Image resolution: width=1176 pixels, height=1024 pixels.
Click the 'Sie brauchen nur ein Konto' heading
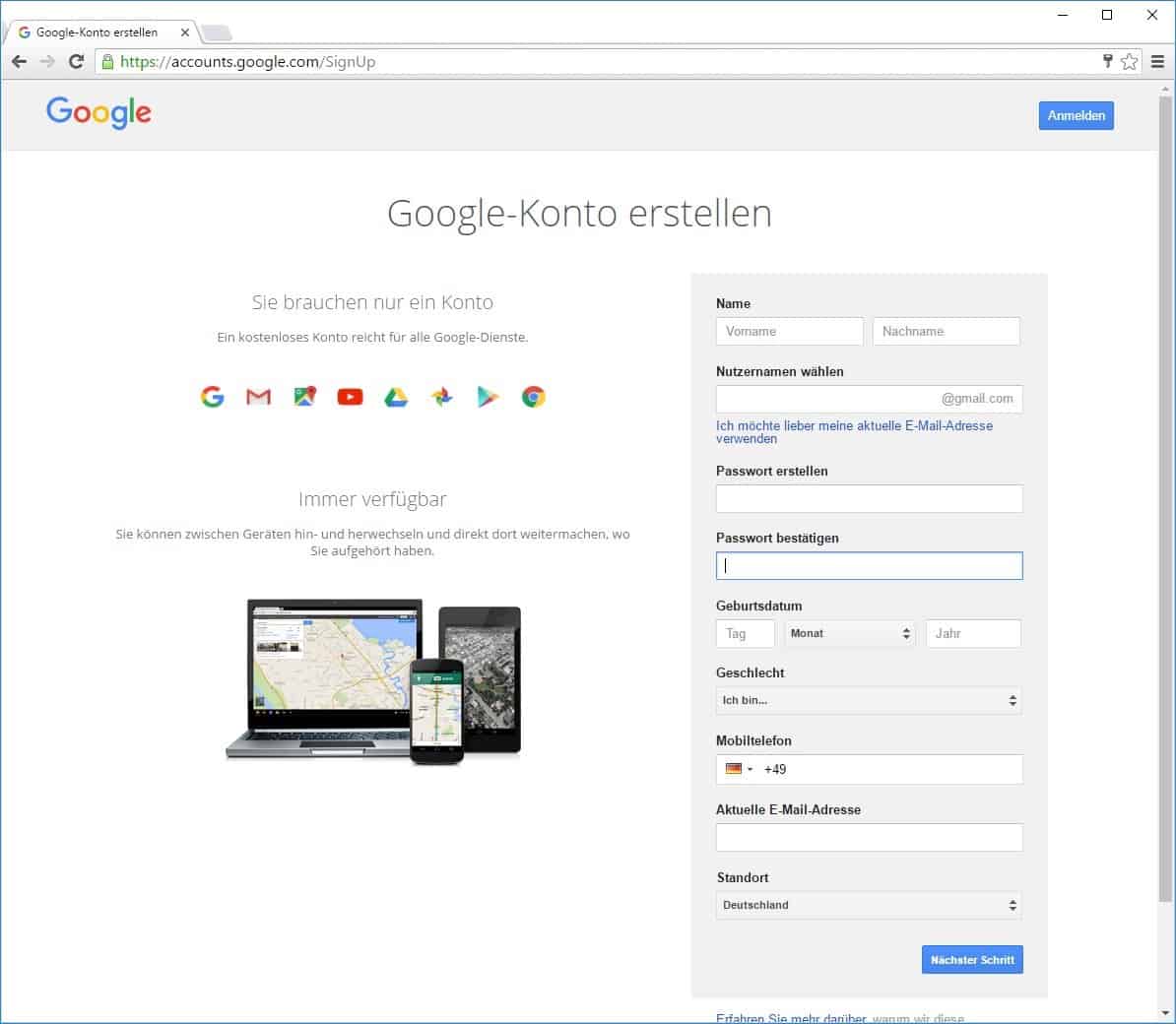click(372, 302)
